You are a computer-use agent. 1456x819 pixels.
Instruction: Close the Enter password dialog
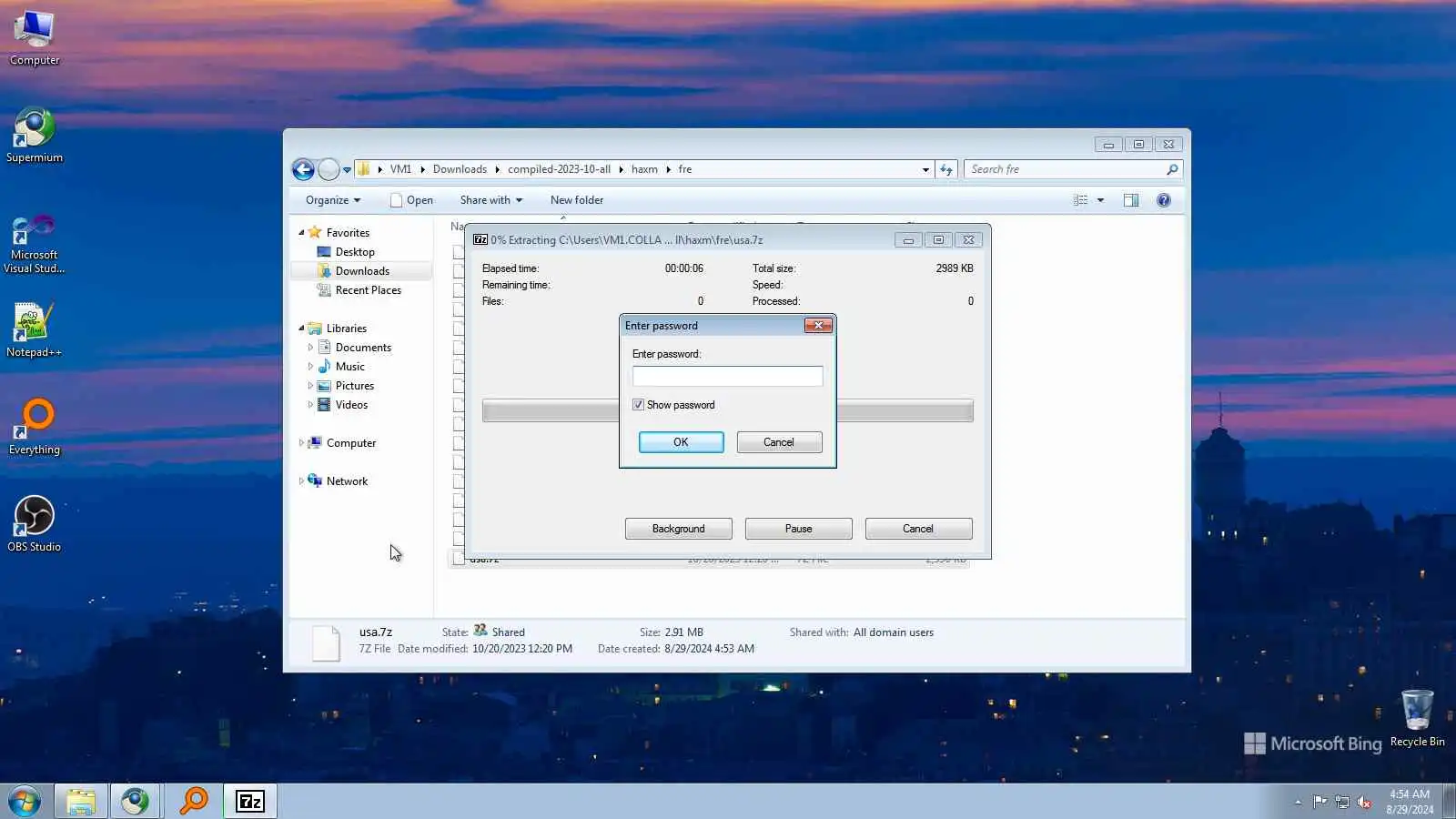coord(818,326)
